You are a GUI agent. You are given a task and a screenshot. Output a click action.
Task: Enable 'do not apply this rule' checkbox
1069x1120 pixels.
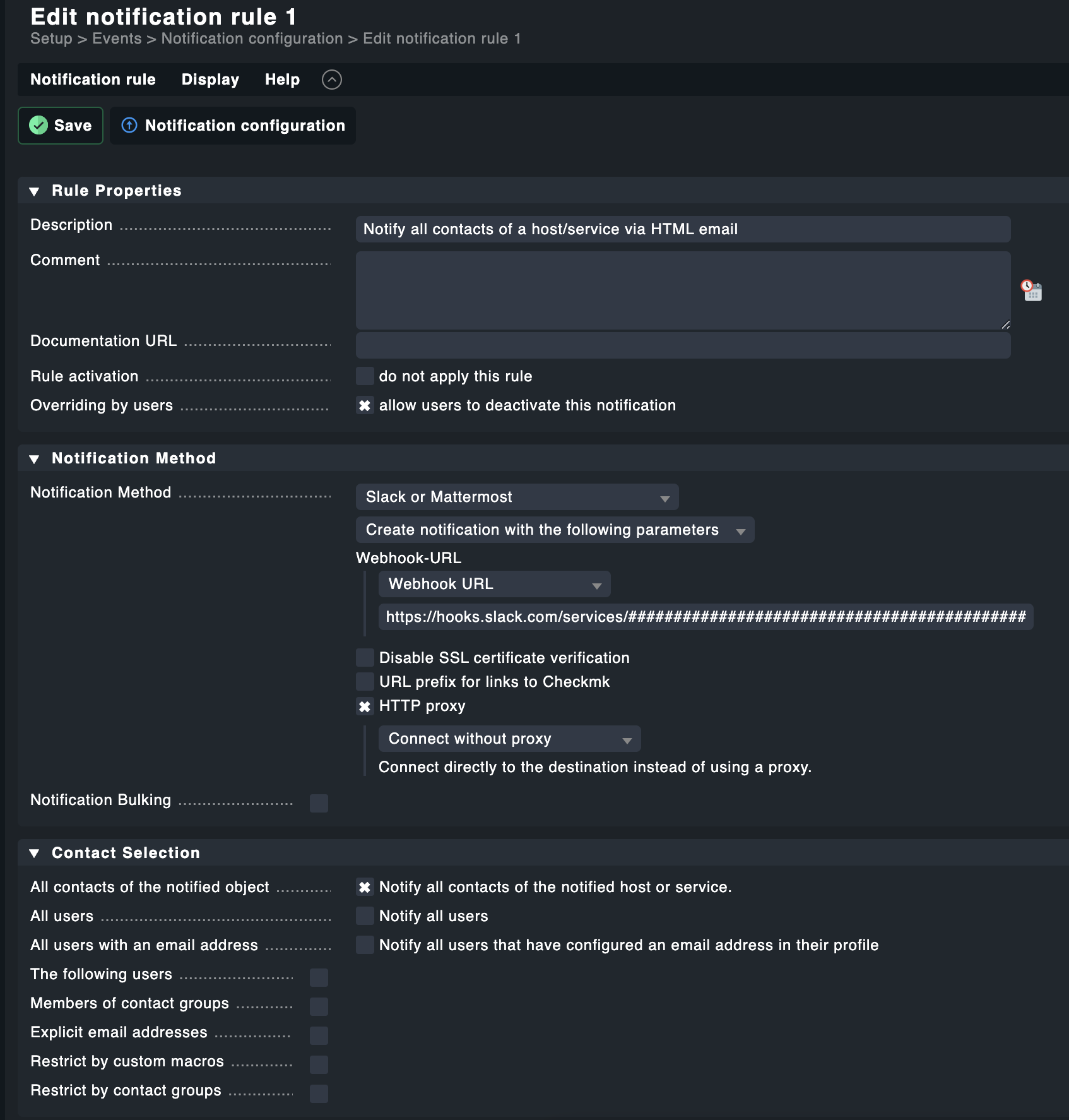[x=365, y=376]
